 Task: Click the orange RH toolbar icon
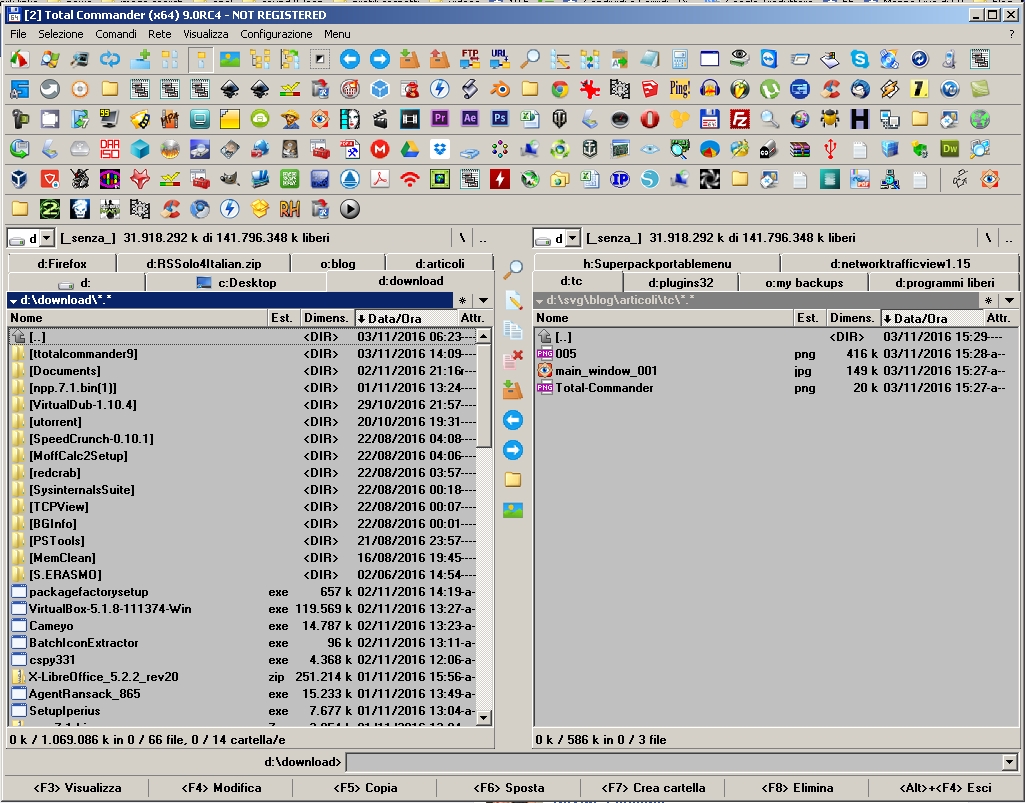290,209
